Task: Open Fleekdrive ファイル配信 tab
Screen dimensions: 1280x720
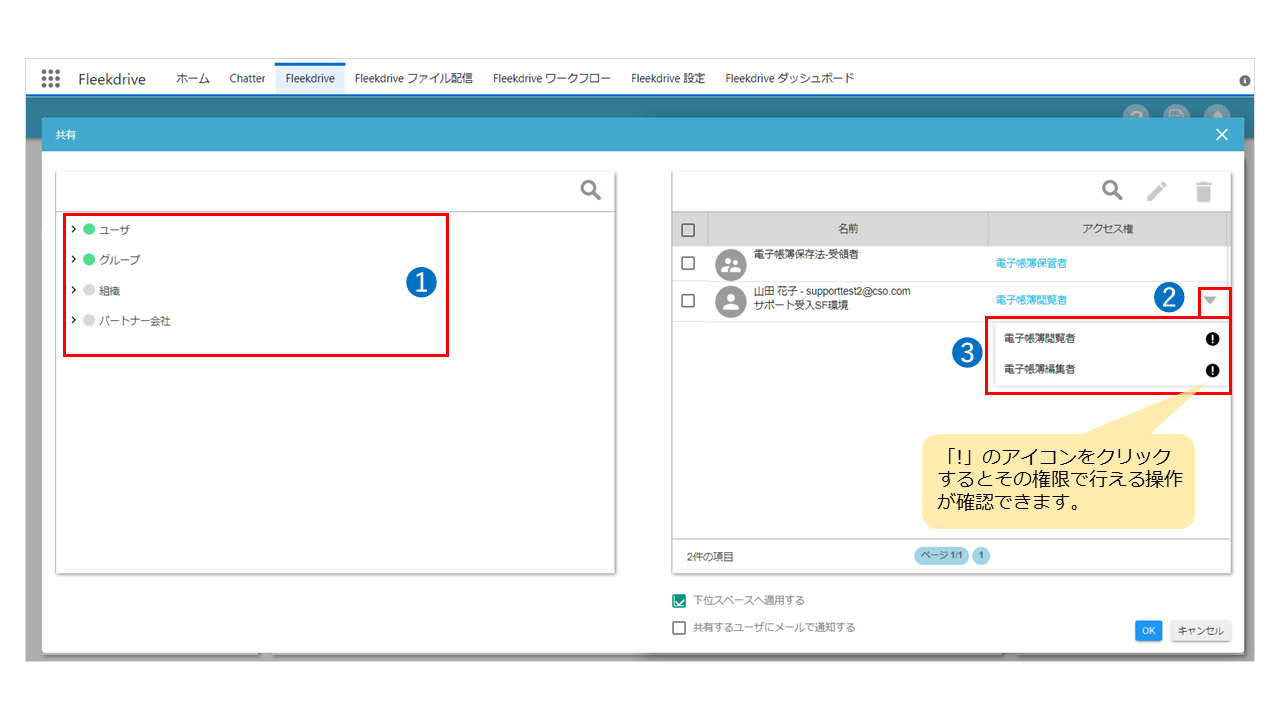Action: coord(414,79)
